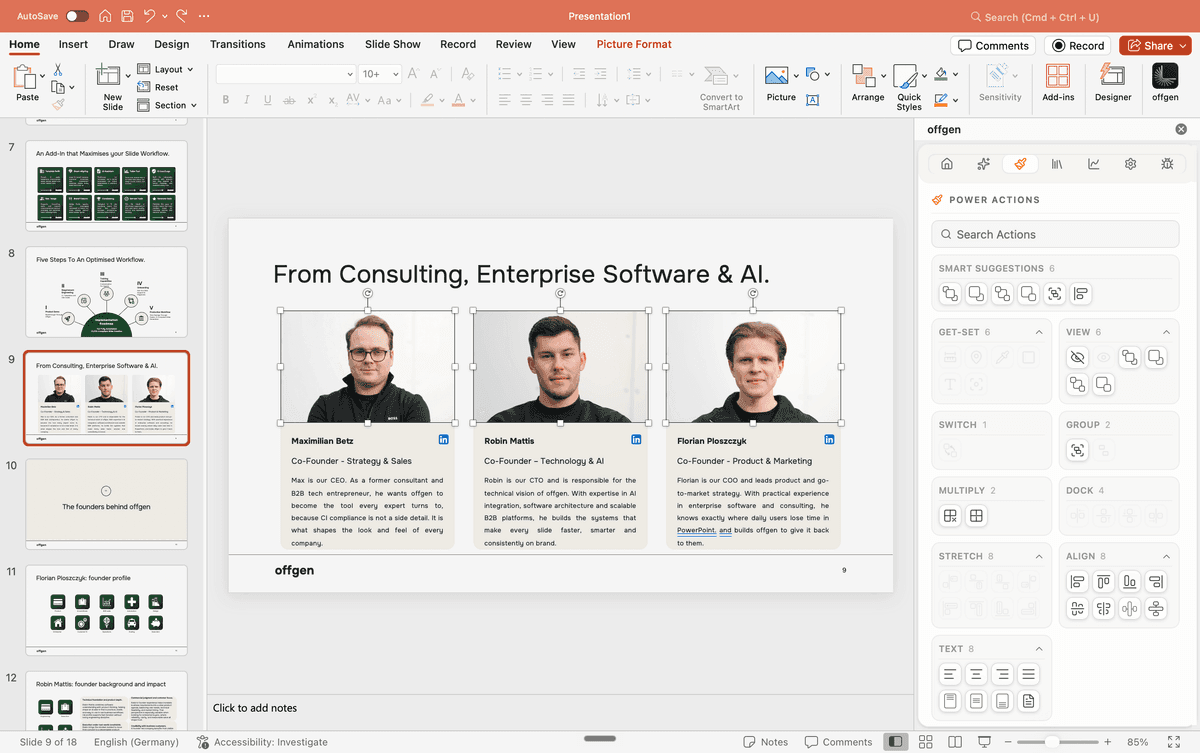The width and height of the screenshot is (1200, 753).
Task: Open the Transitions tab
Action: point(238,44)
